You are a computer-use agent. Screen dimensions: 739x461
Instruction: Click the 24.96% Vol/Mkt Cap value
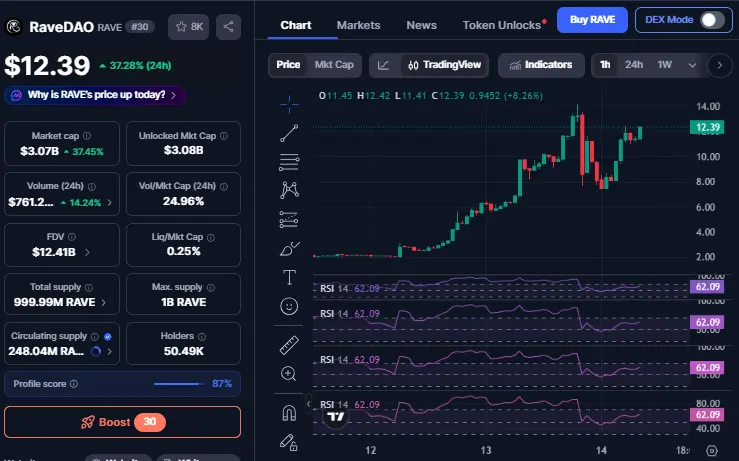183,201
